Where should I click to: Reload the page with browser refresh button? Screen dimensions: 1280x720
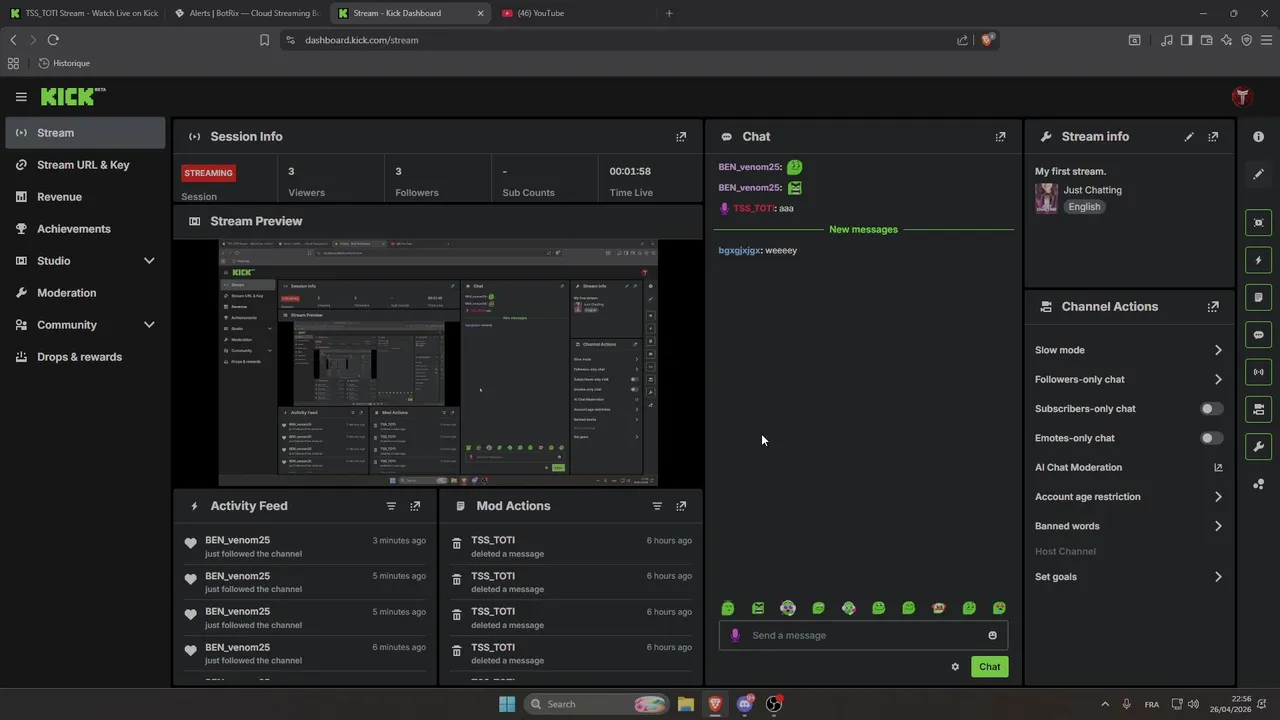(53, 40)
